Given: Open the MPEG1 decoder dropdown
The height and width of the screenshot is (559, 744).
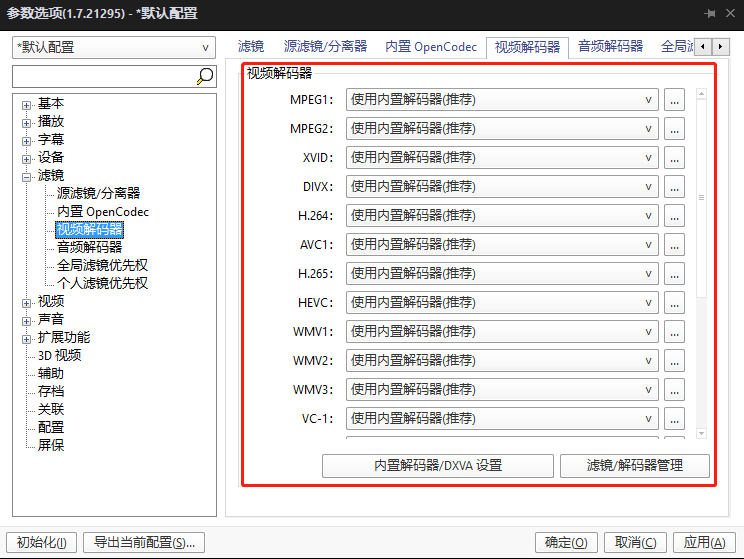Looking at the screenshot, I should pos(502,100).
